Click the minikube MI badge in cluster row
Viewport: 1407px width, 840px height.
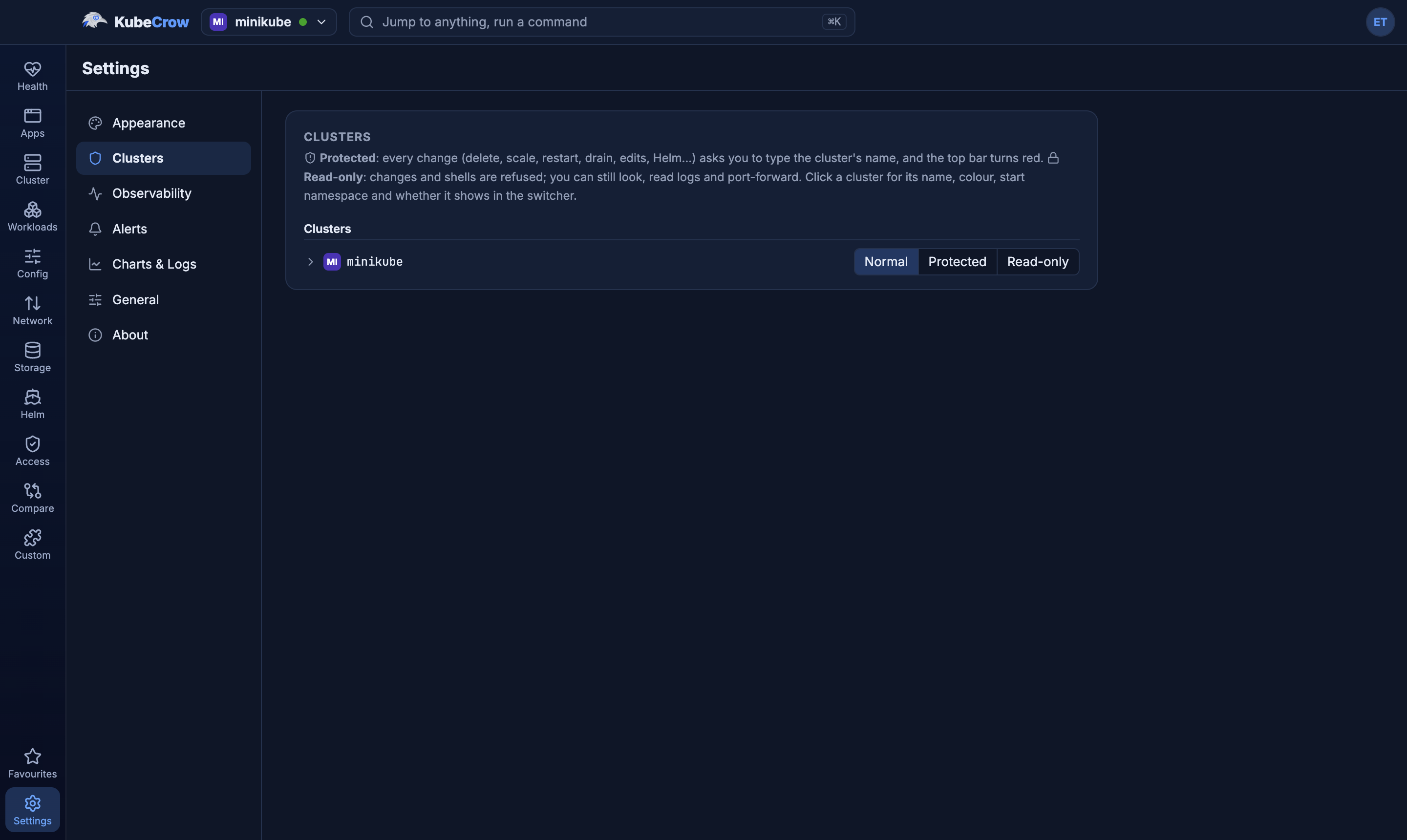(x=332, y=262)
